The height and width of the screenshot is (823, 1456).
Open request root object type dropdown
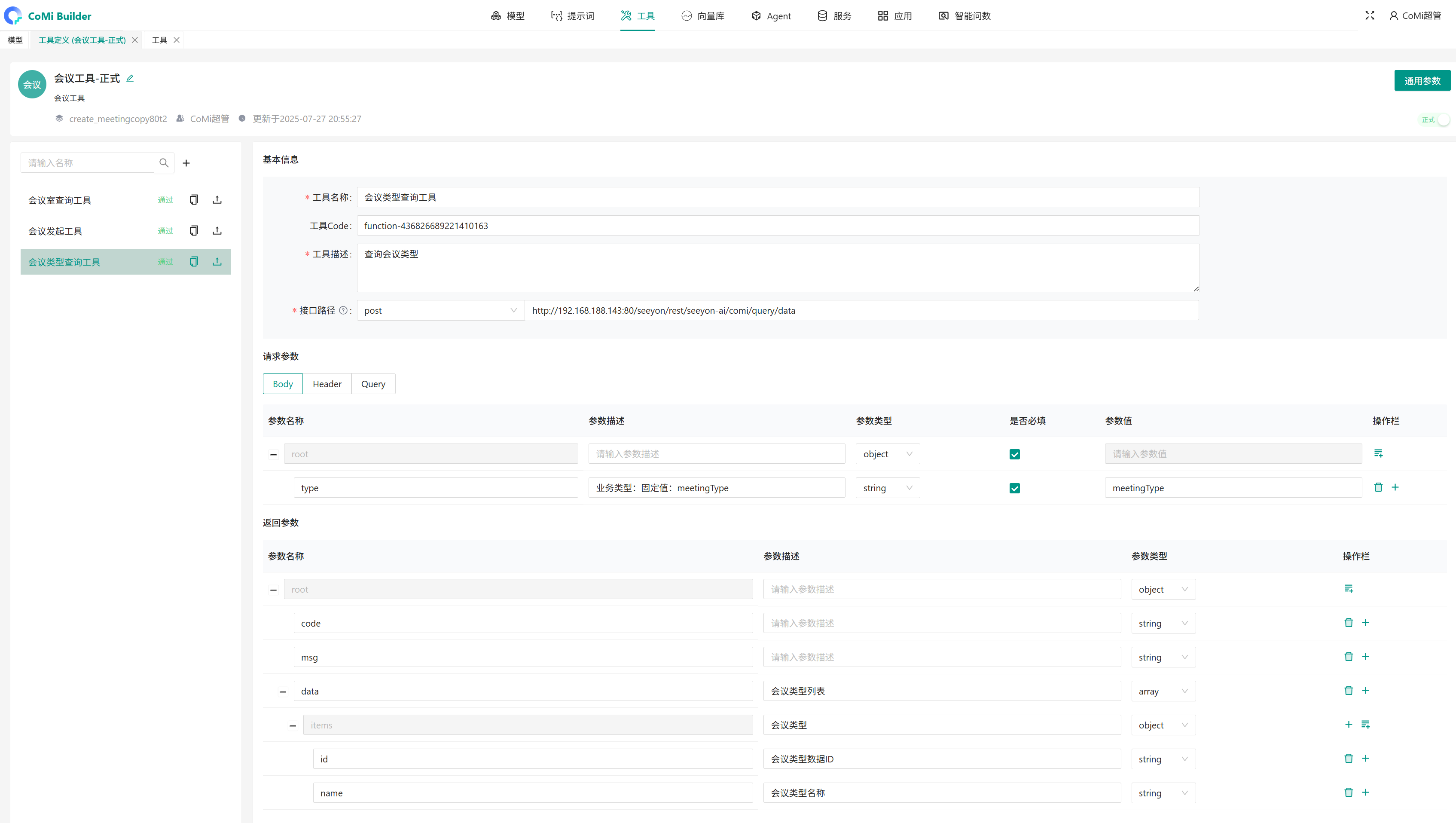pyautogui.click(x=888, y=454)
